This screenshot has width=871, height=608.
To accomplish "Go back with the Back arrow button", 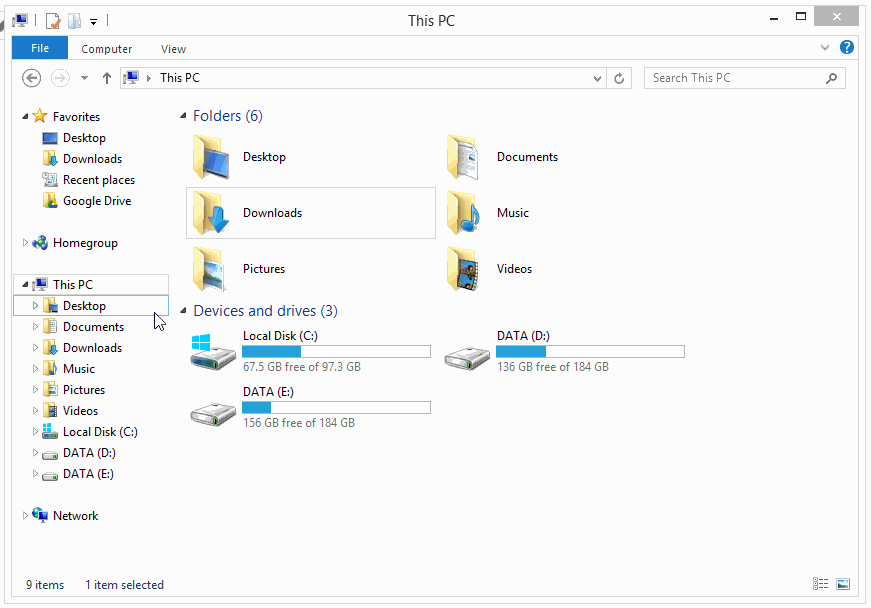I will click(32, 78).
